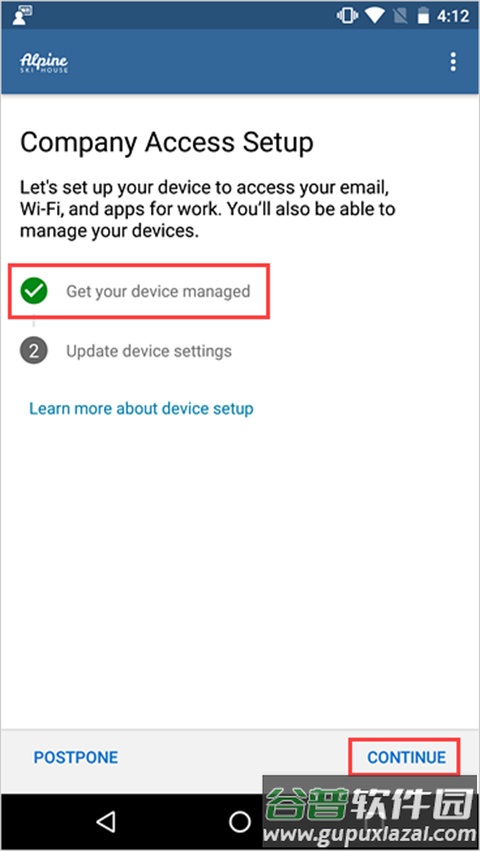Image resolution: width=480 pixels, height=851 pixels.
Task: Tap the Android back navigation triangle
Action: 106,821
